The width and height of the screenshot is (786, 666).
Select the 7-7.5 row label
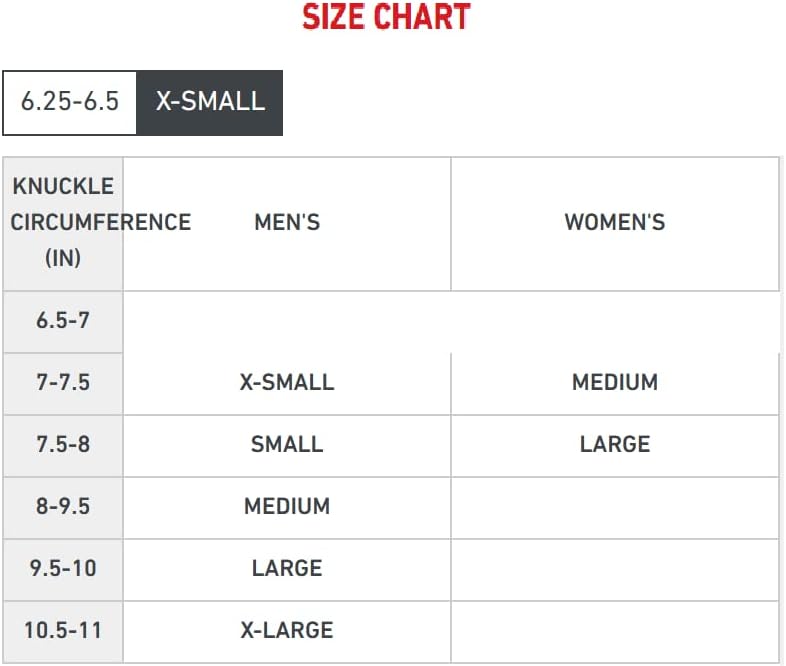[x=63, y=383]
